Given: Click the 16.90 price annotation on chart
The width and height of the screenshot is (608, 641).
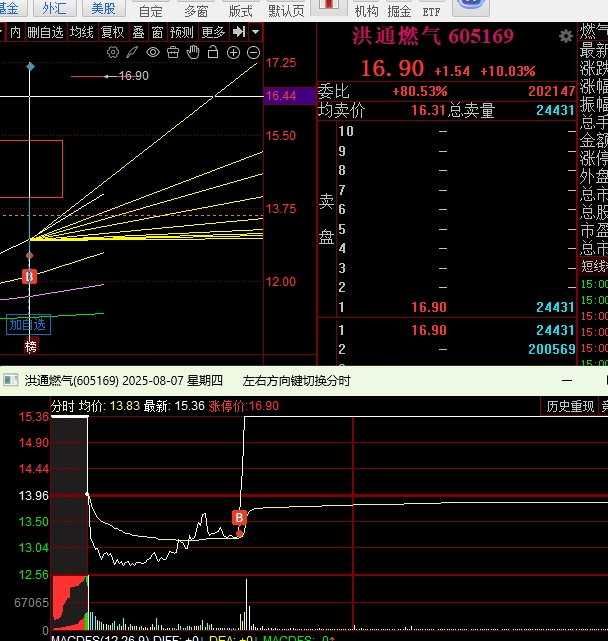Looking at the screenshot, I should [133, 76].
